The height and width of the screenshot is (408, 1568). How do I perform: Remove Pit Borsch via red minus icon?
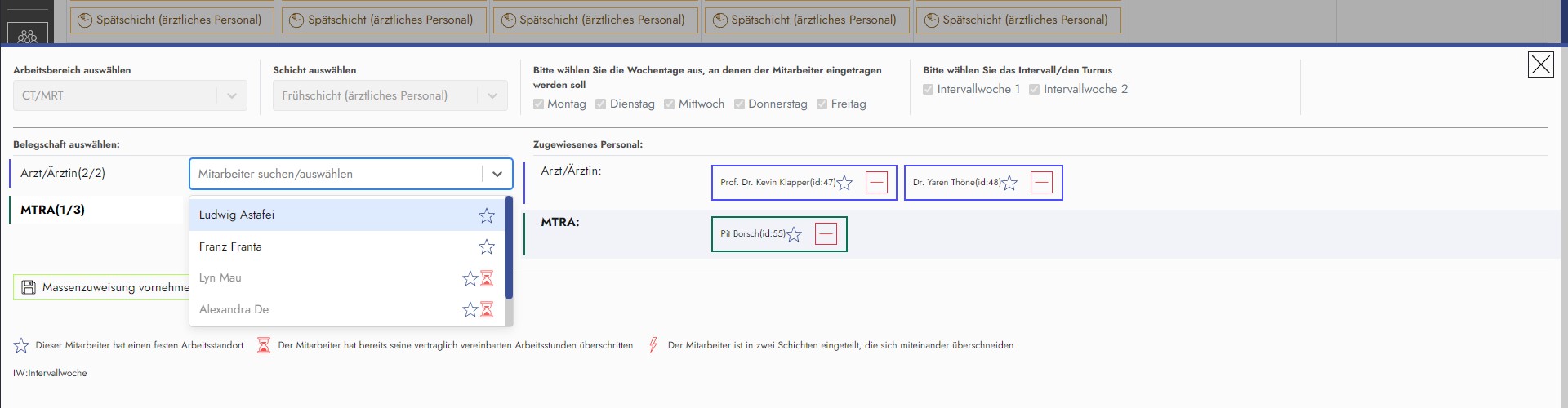(x=826, y=234)
